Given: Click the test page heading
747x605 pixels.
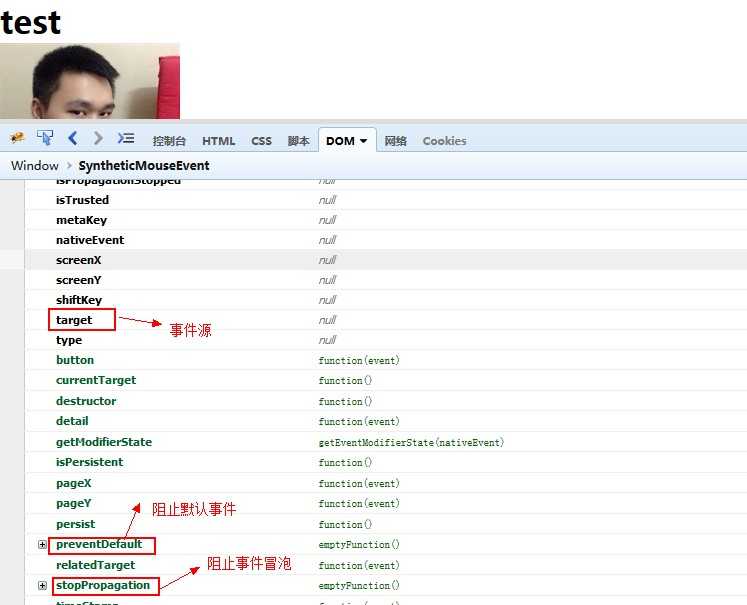Looking at the screenshot, I should [x=30, y=23].
